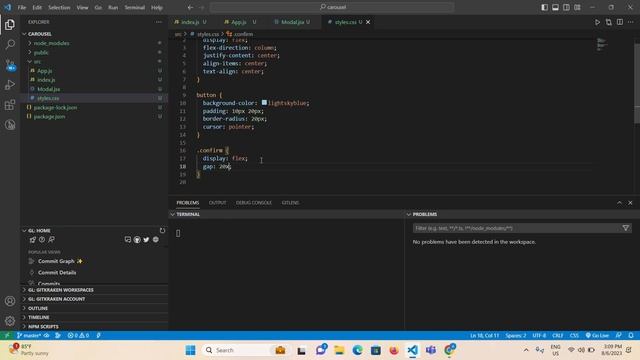Click the filter funnel icon in Problems

pyautogui.click(x=625, y=228)
